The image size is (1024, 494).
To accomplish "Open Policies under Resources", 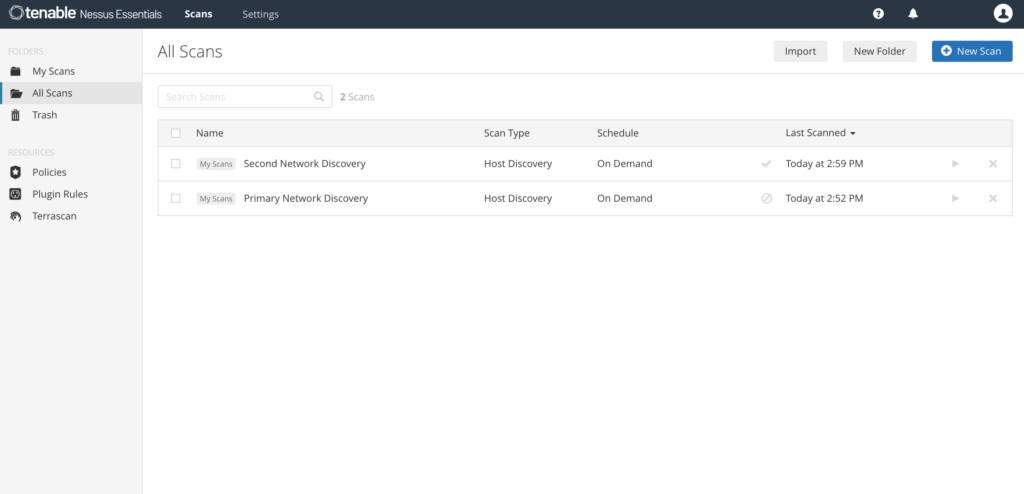I will [50, 173].
